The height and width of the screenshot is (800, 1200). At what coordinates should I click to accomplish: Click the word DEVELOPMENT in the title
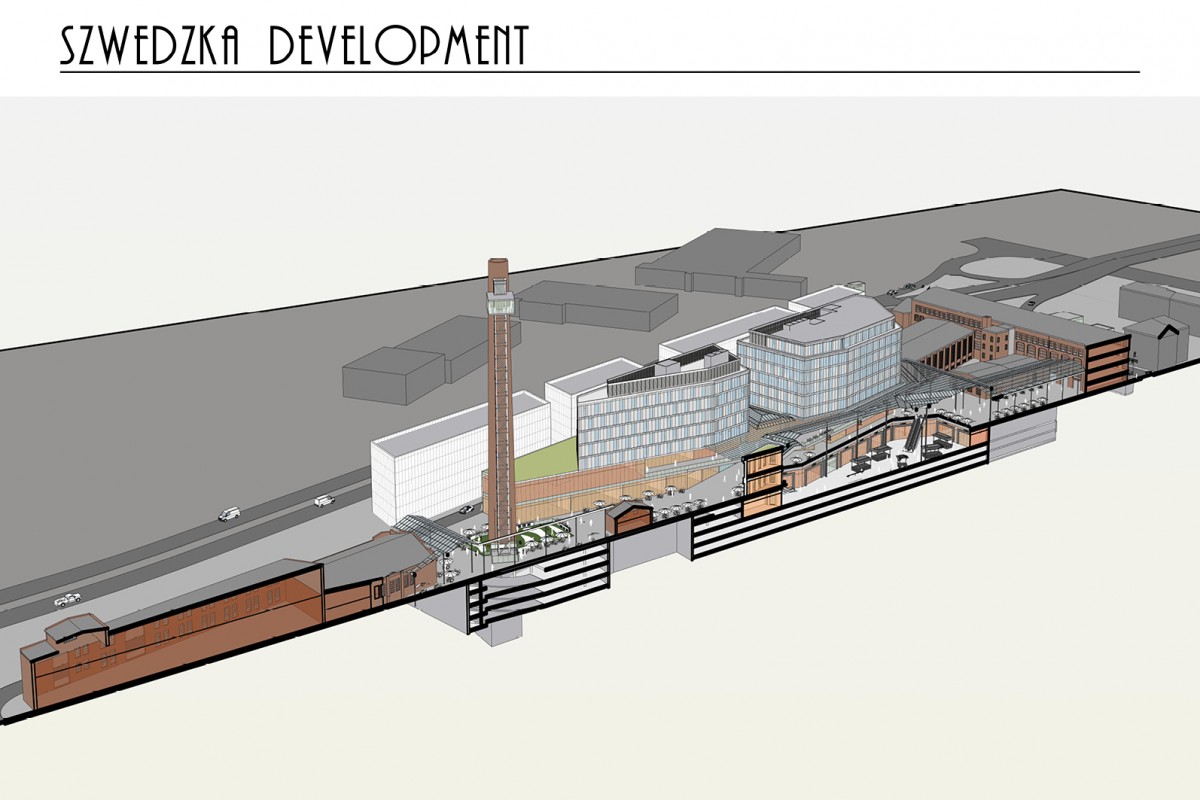[398, 46]
